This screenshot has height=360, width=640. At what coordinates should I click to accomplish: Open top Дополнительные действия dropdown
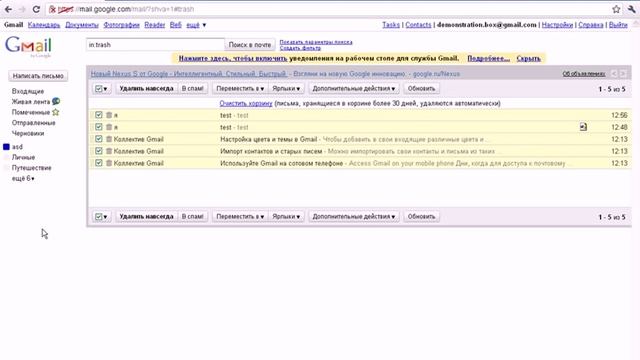(354, 88)
